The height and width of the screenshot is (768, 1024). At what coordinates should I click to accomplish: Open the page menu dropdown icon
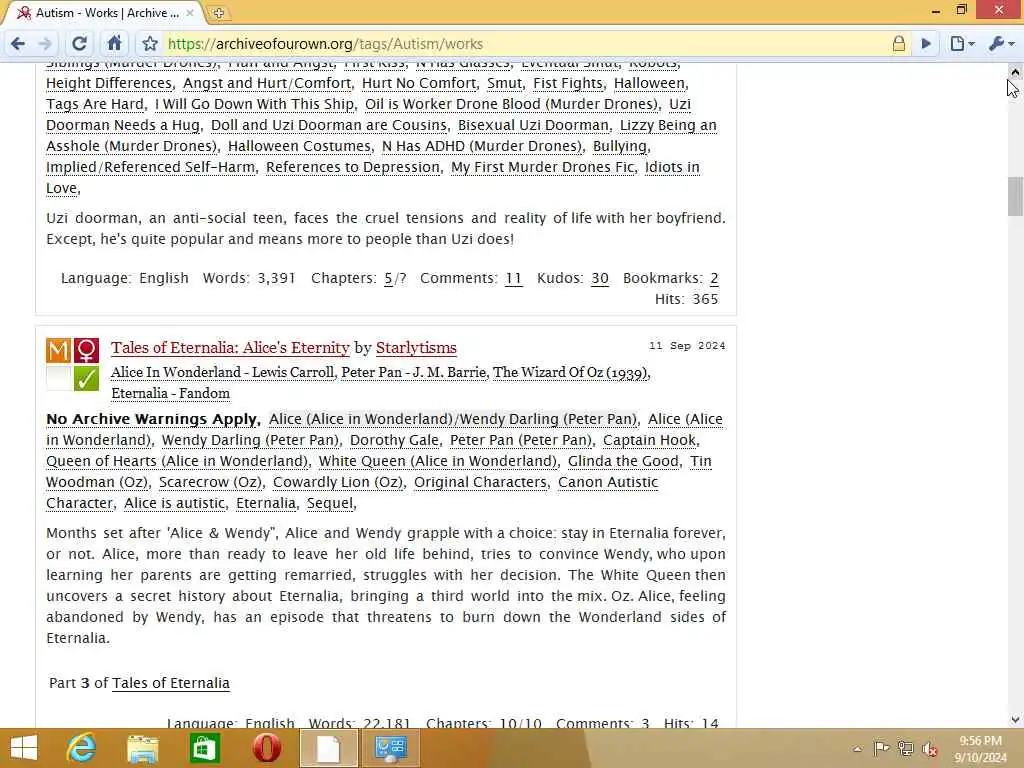pyautogui.click(x=962, y=44)
